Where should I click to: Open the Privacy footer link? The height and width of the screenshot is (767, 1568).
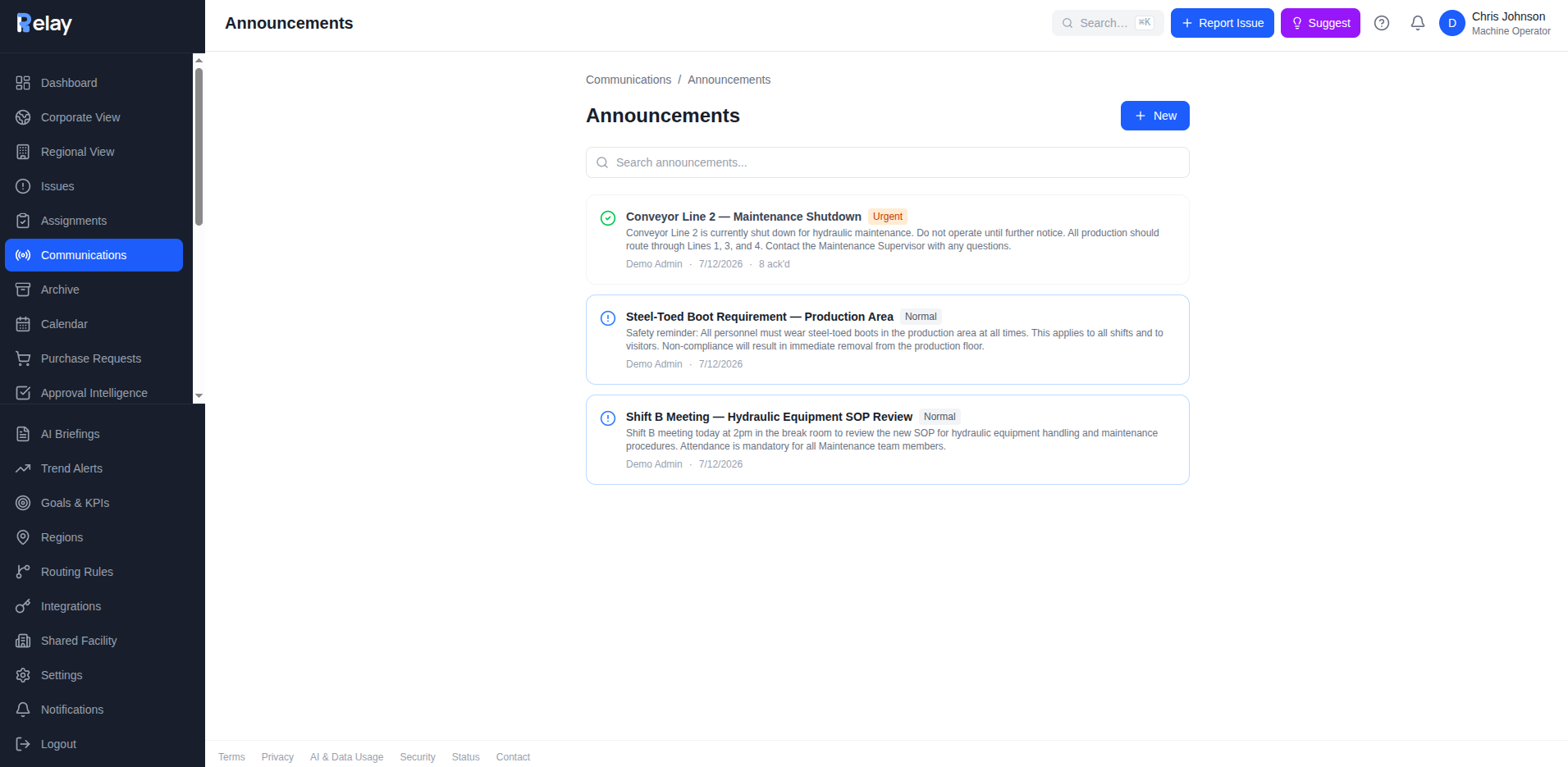coord(277,757)
